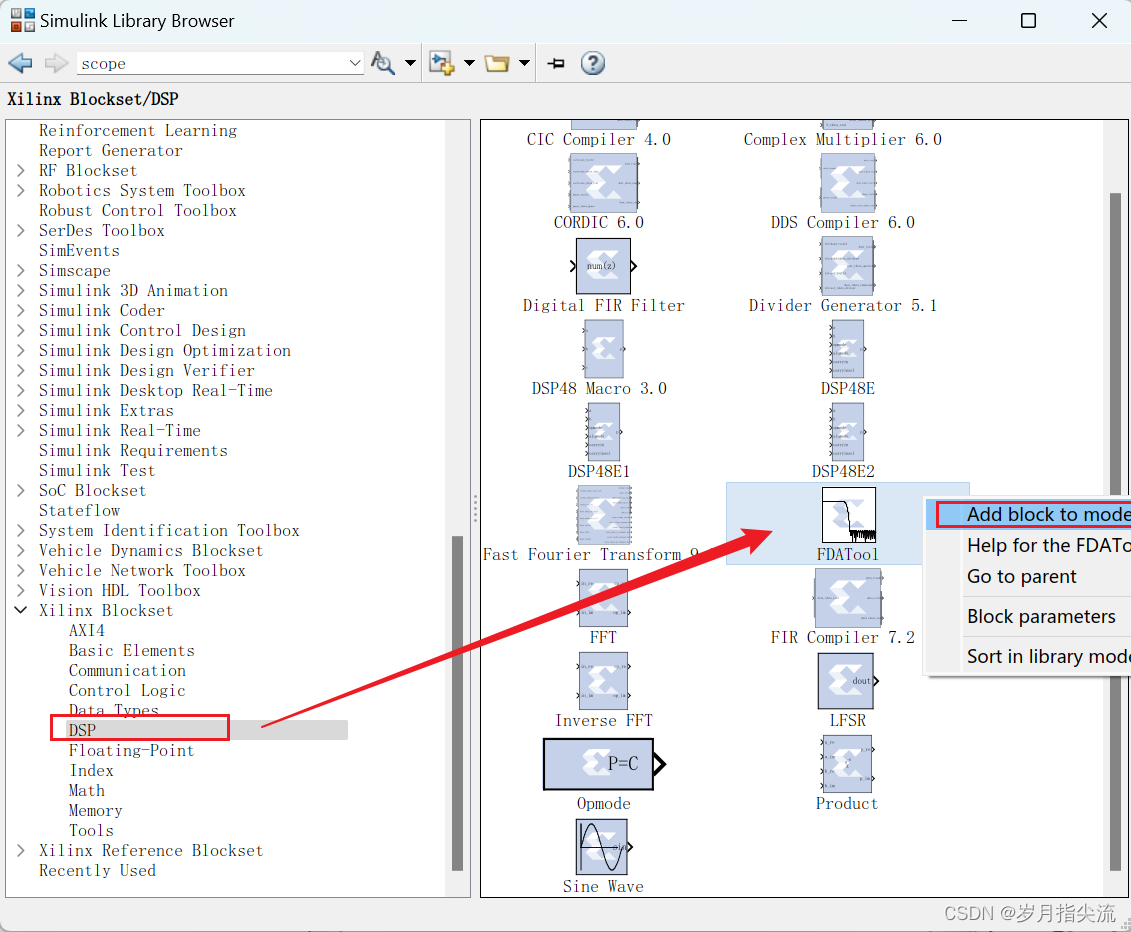
Task: Select Recently Used in tree
Action: (97, 871)
